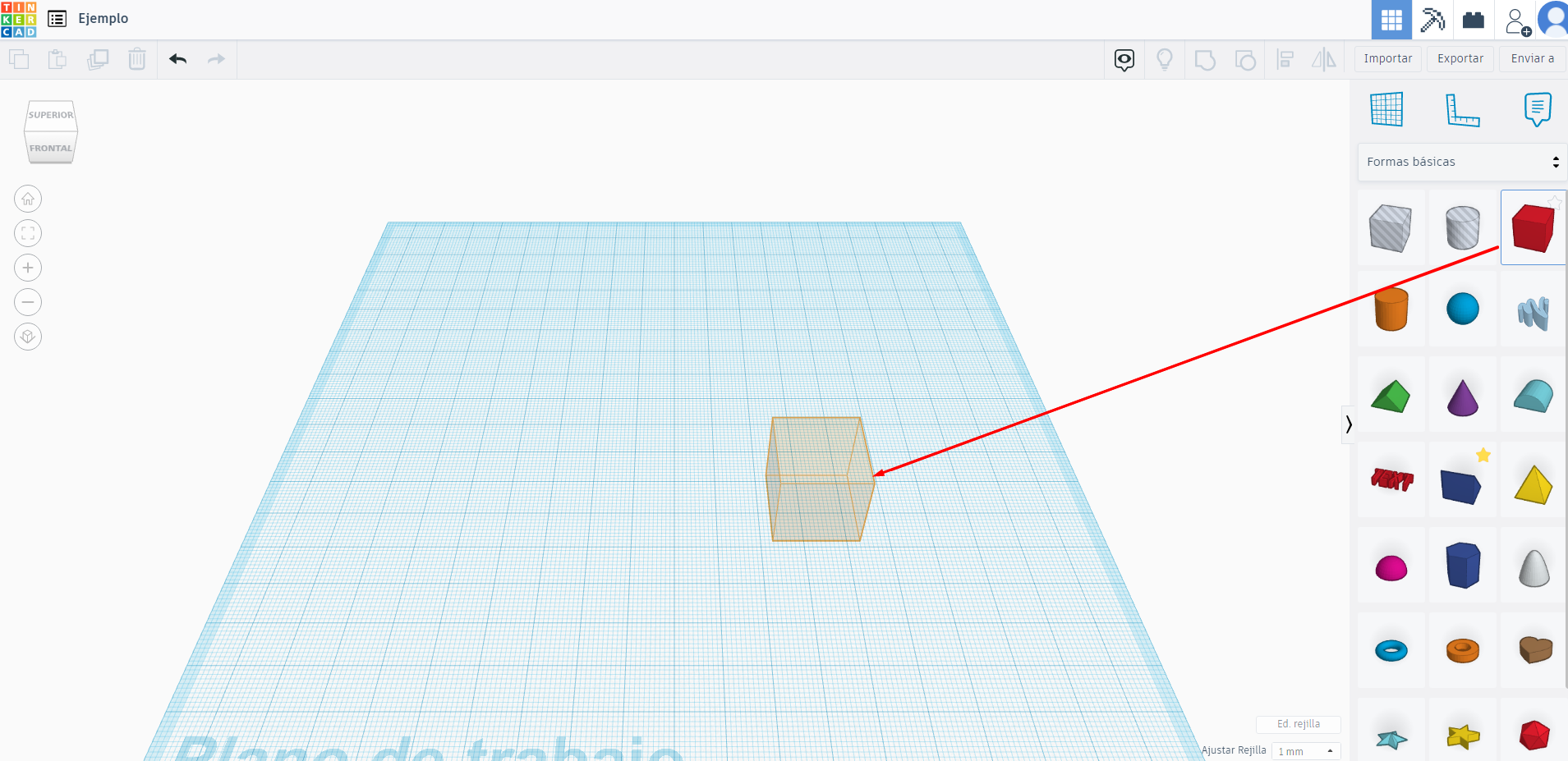Image resolution: width=1568 pixels, height=761 pixels.
Task: Click the Show all light bulb icon
Action: point(1165,60)
